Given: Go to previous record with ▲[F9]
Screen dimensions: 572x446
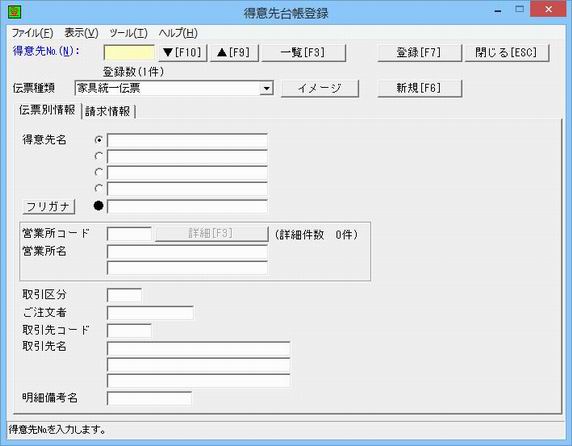Looking at the screenshot, I should [234, 53].
